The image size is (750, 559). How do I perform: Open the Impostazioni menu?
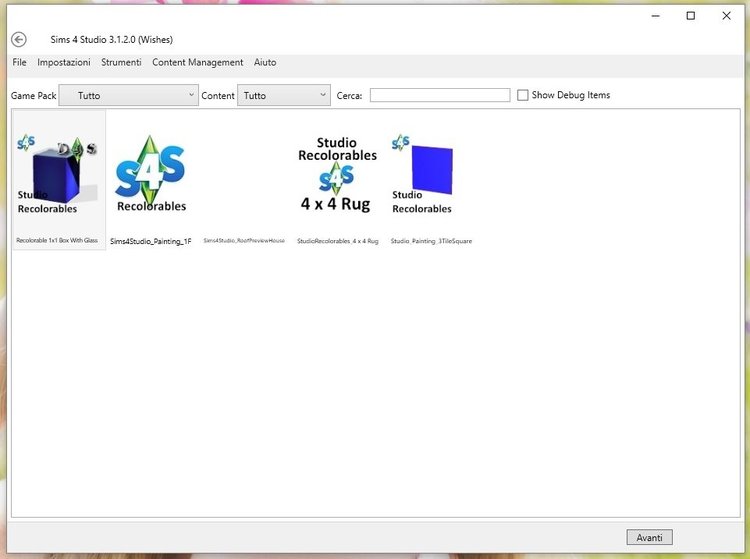tap(64, 62)
